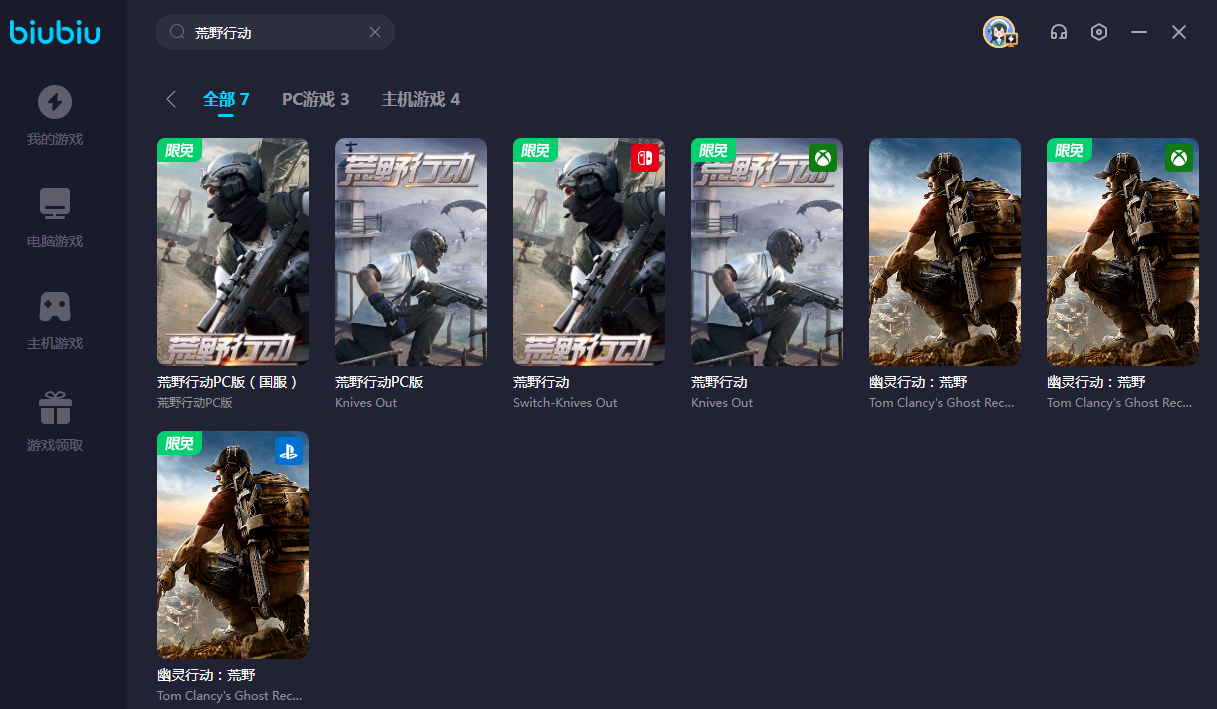Click 电脑游戏 sidebar label

55,241
